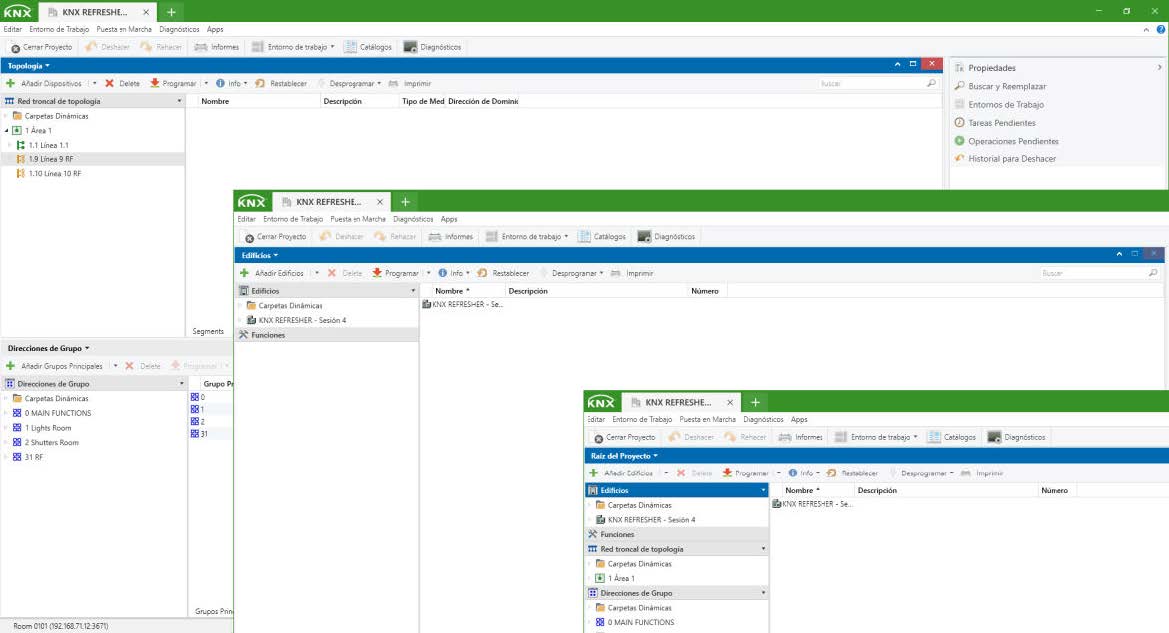Click Añadir Dispositivos in the Topología panel
The image size is (1169, 633).
[x=45, y=84]
